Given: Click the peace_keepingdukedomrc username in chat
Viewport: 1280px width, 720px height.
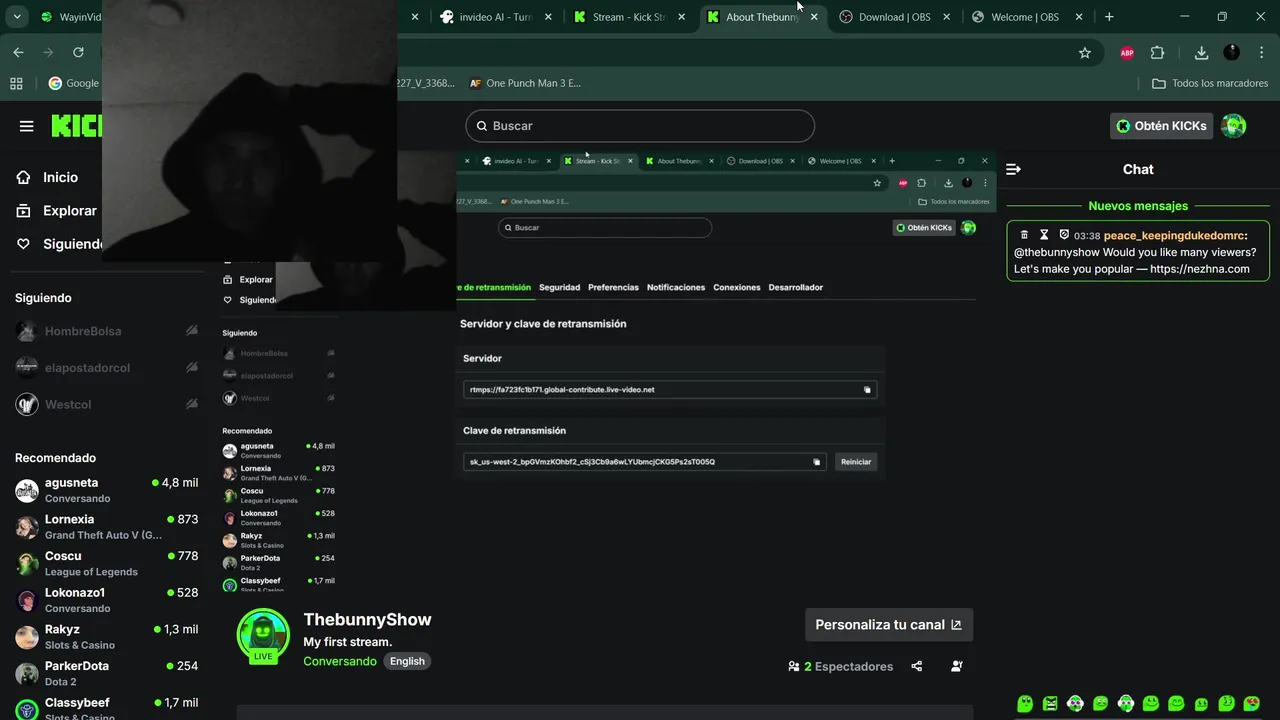Looking at the screenshot, I should (x=1174, y=235).
